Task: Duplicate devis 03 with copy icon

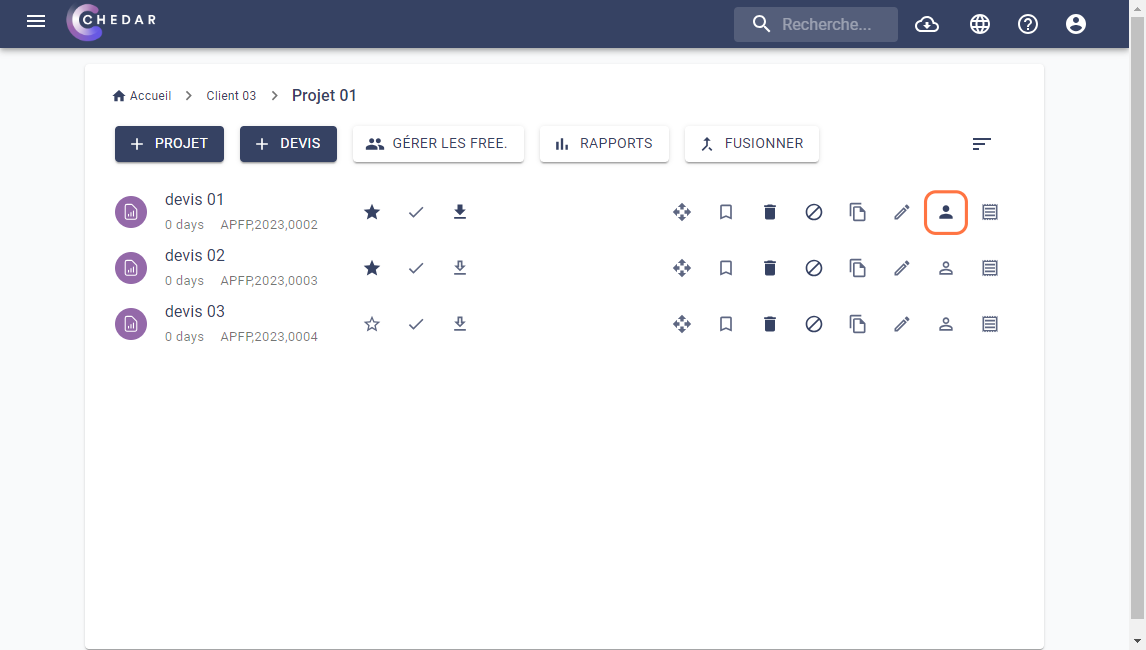Action: [x=857, y=324]
